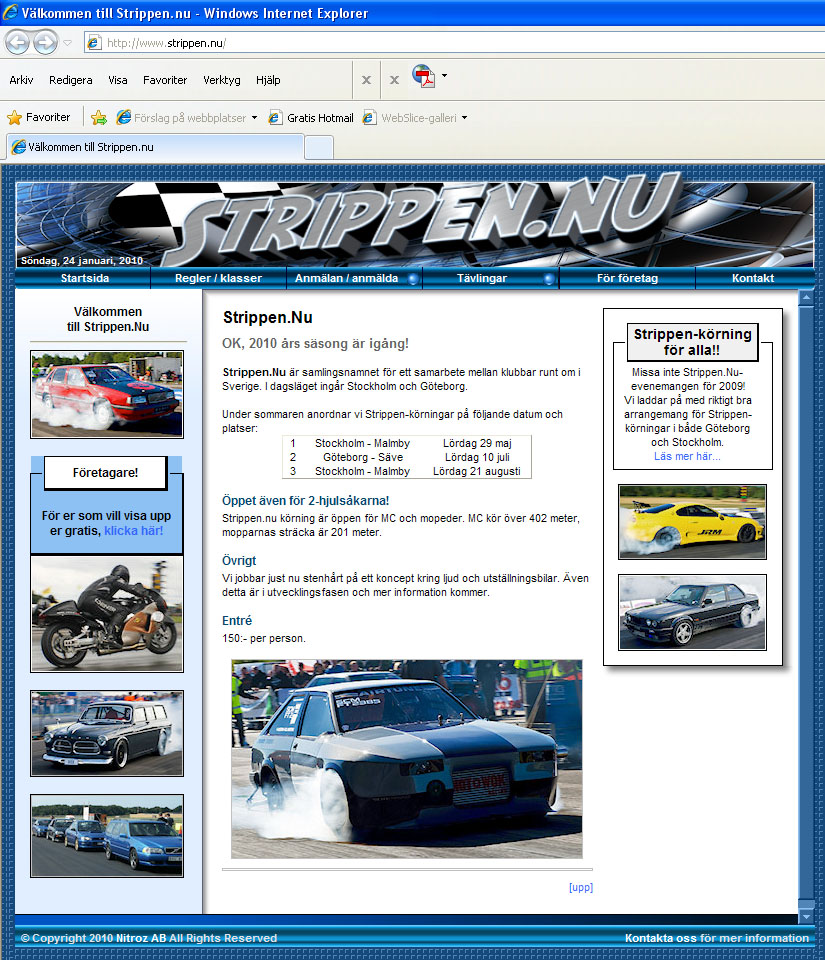The width and height of the screenshot is (825, 960).
Task: Click the browser Forward arrow button
Action: pyautogui.click(x=45, y=43)
